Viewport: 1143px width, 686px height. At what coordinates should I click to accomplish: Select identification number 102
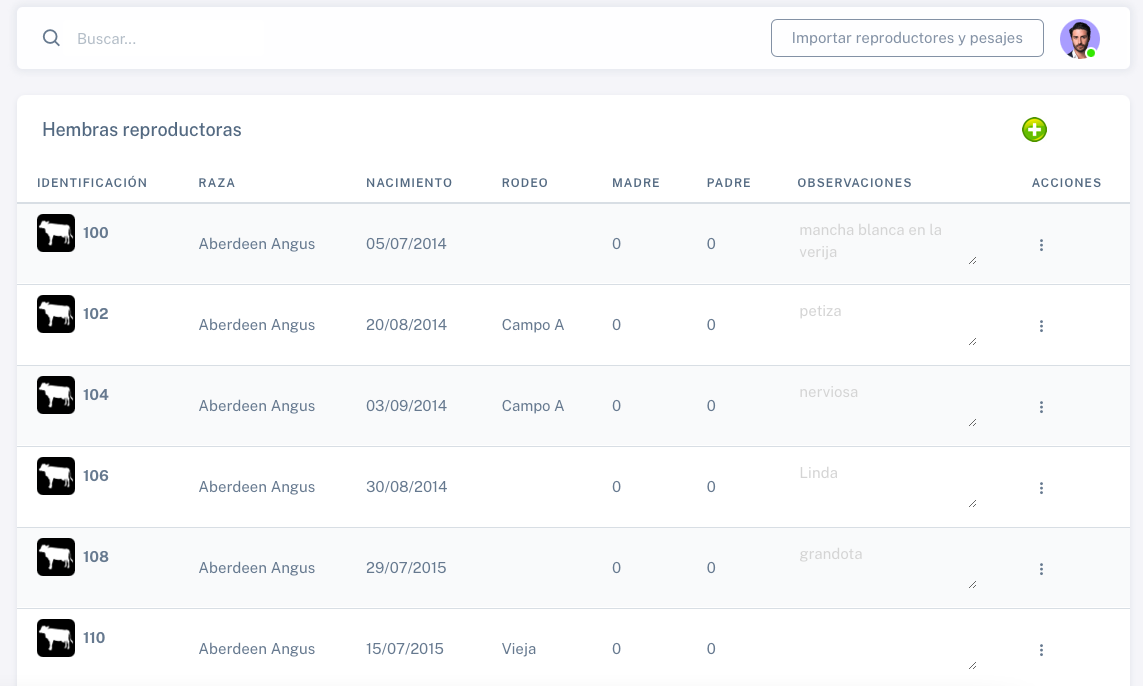coord(95,313)
